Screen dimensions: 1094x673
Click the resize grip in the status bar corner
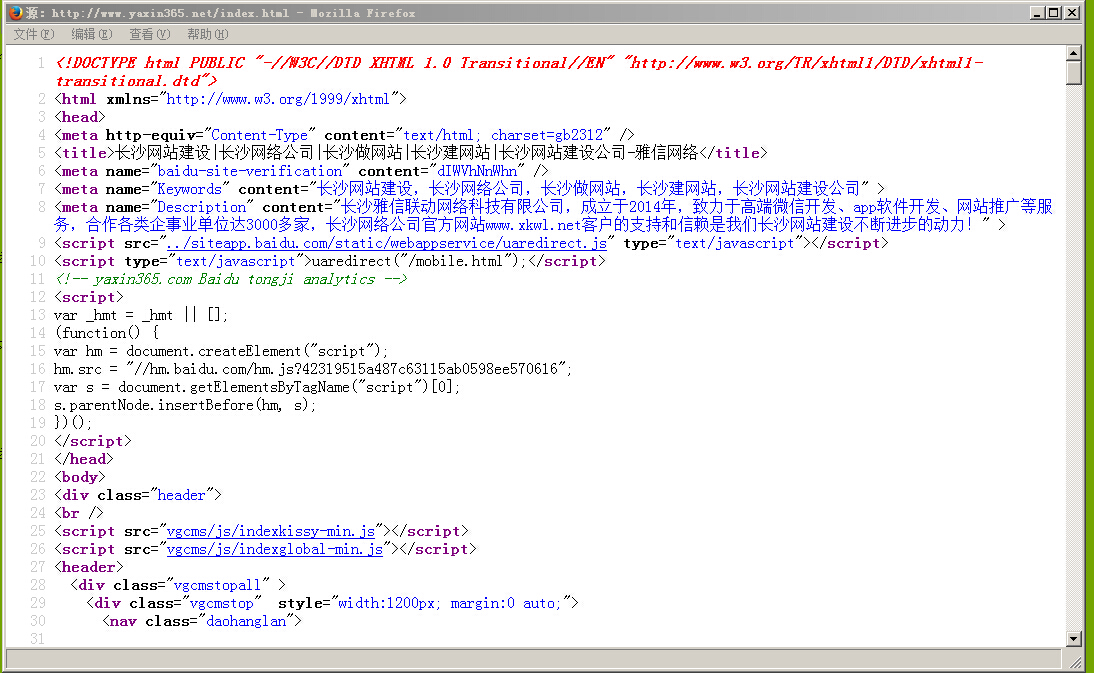pos(1084,663)
